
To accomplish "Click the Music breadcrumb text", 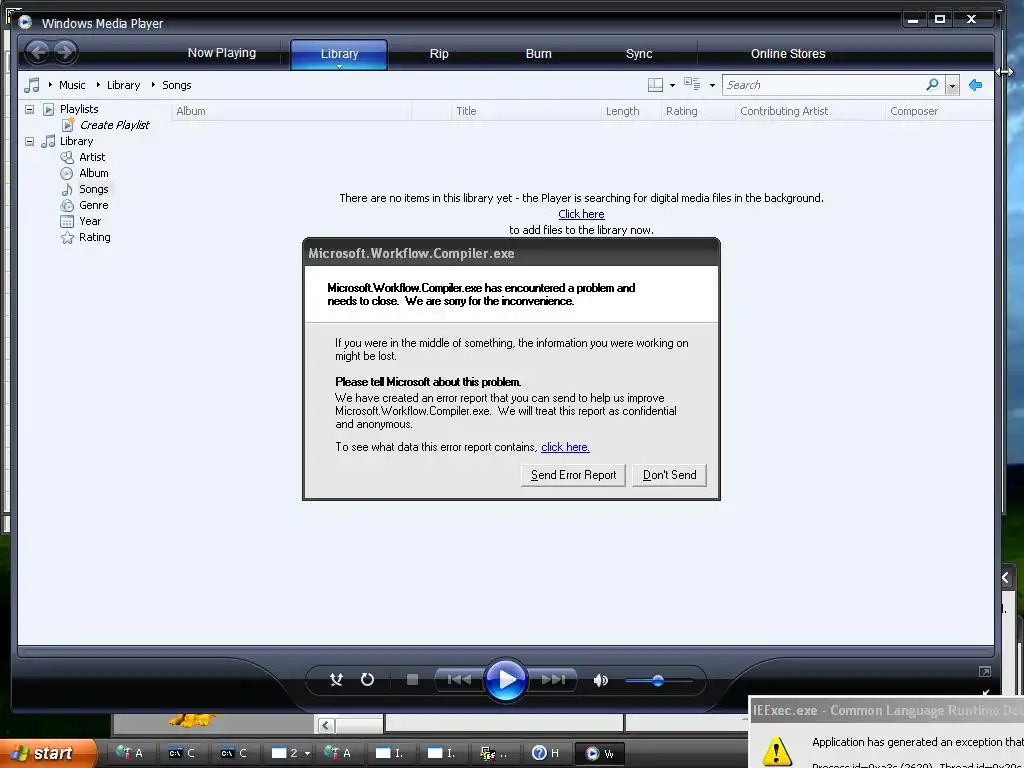I will pos(72,85).
